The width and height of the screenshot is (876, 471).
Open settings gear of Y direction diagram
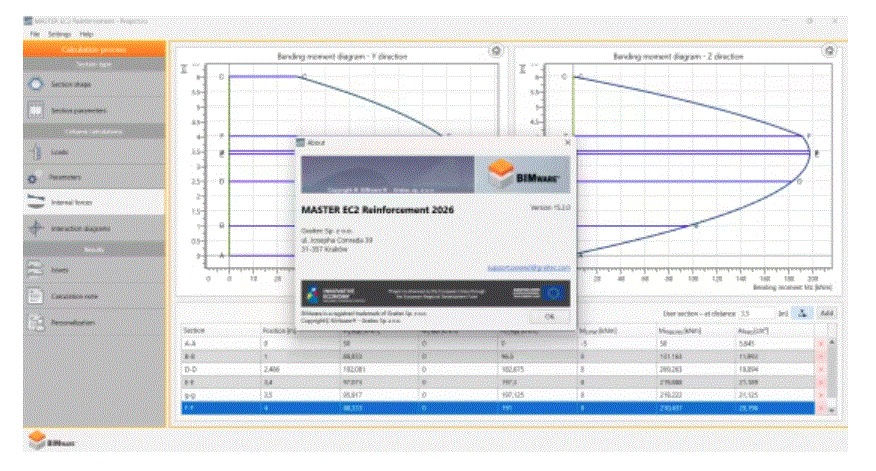[x=496, y=51]
